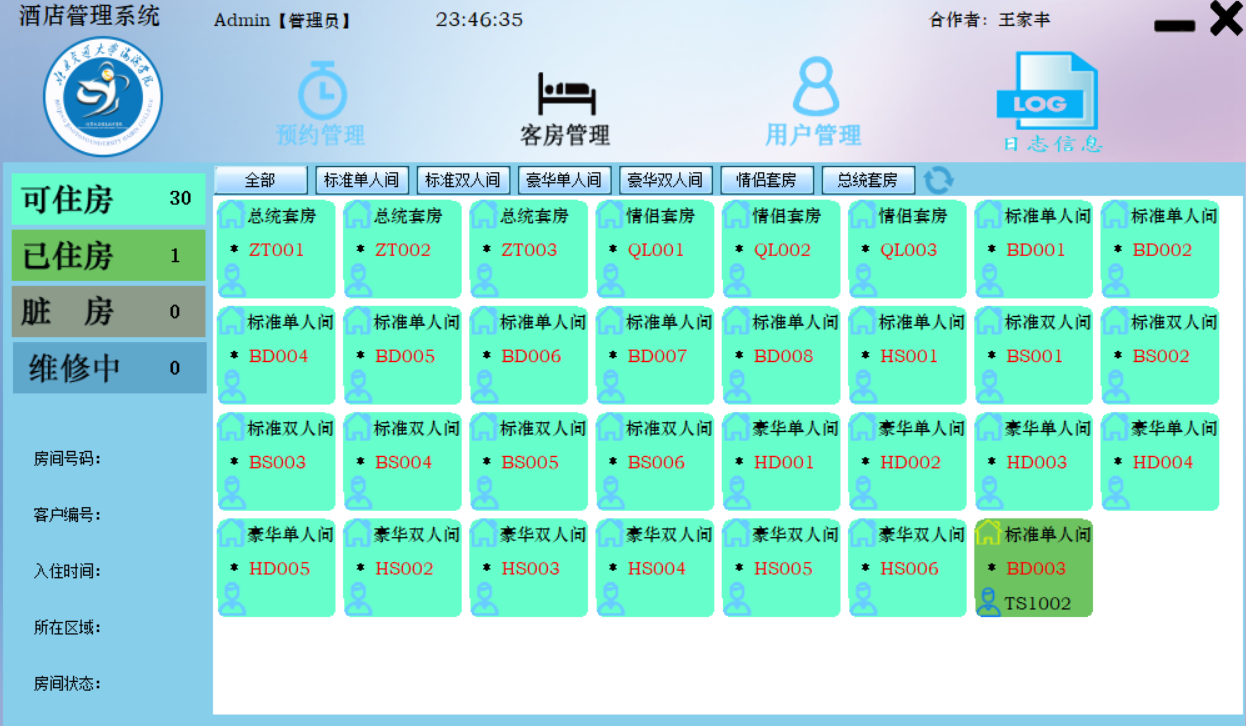Select 维修中 status panel
Screen dimensions: 1246x726
(109, 368)
